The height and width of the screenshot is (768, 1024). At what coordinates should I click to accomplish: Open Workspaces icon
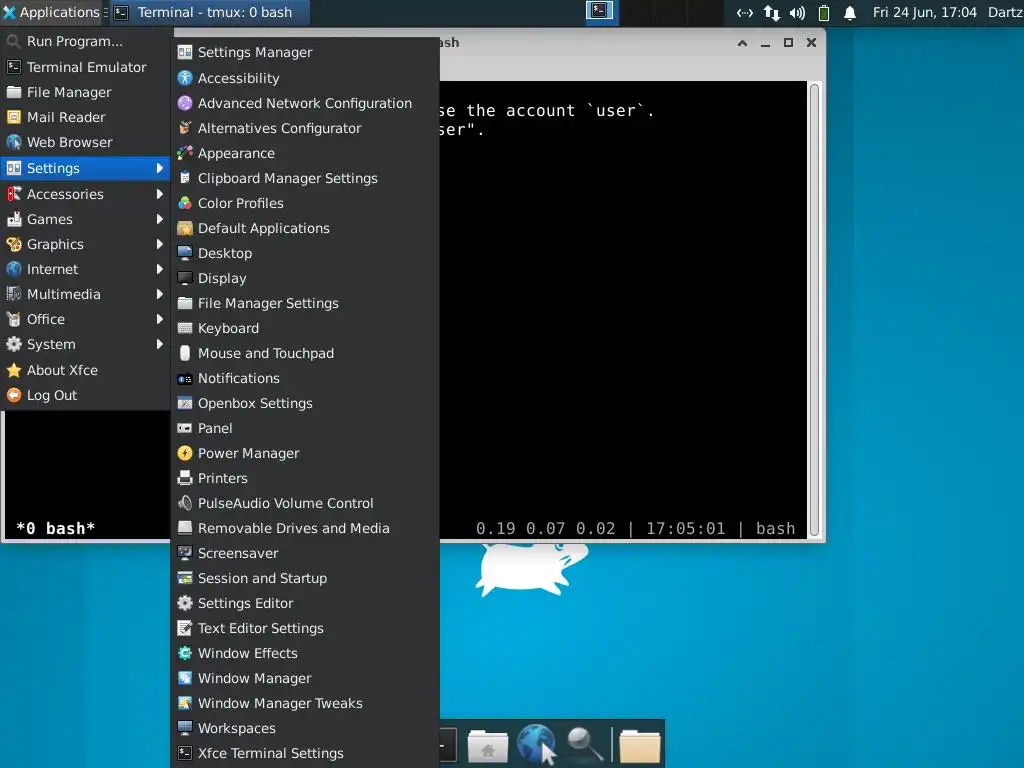click(x=185, y=728)
